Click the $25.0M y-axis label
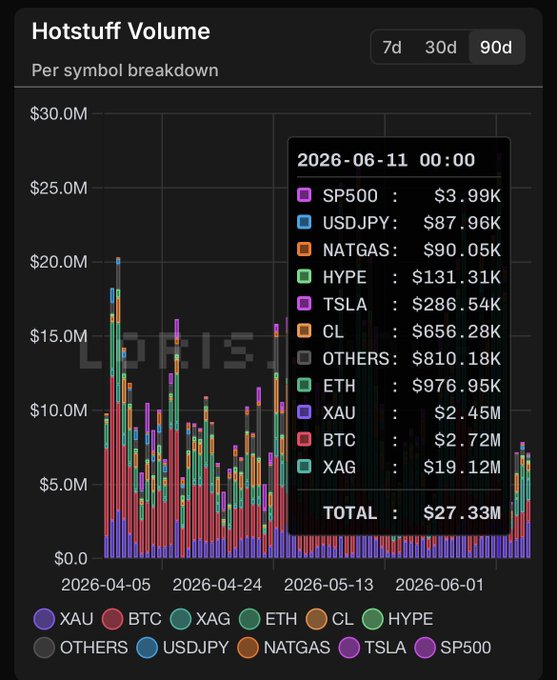 point(59,188)
